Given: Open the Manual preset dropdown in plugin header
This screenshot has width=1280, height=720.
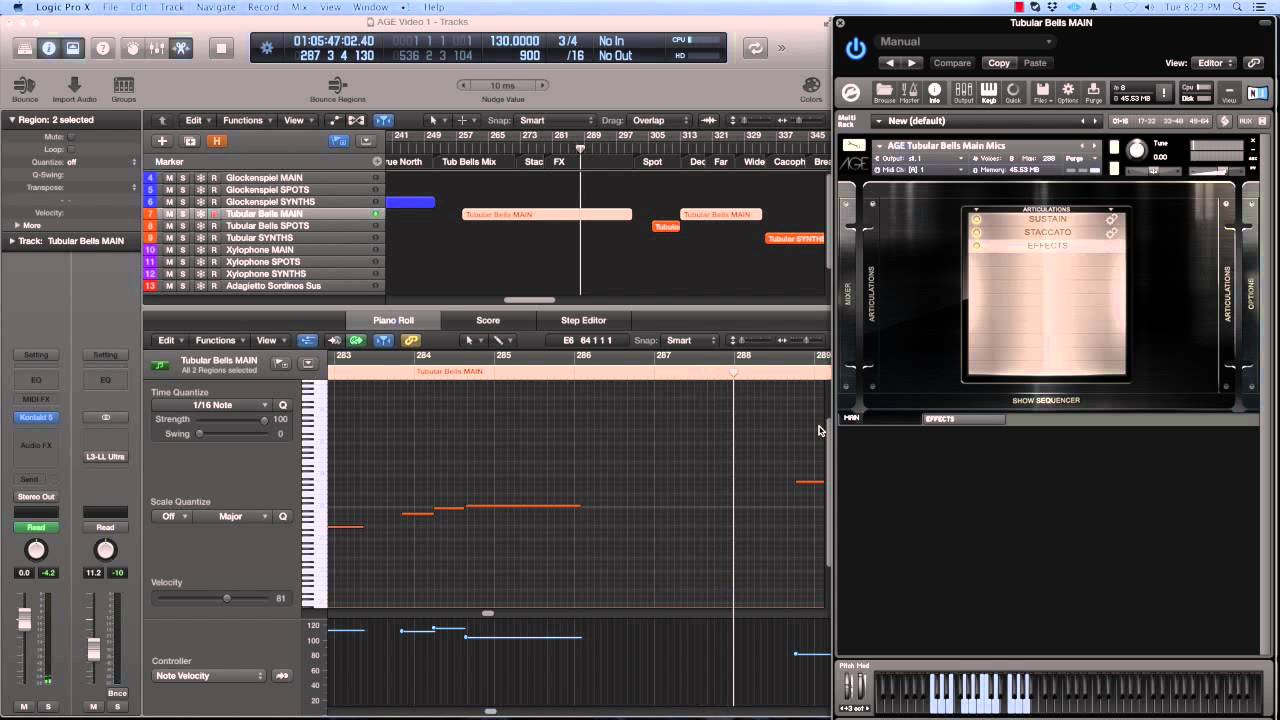Looking at the screenshot, I should pos(964,42).
